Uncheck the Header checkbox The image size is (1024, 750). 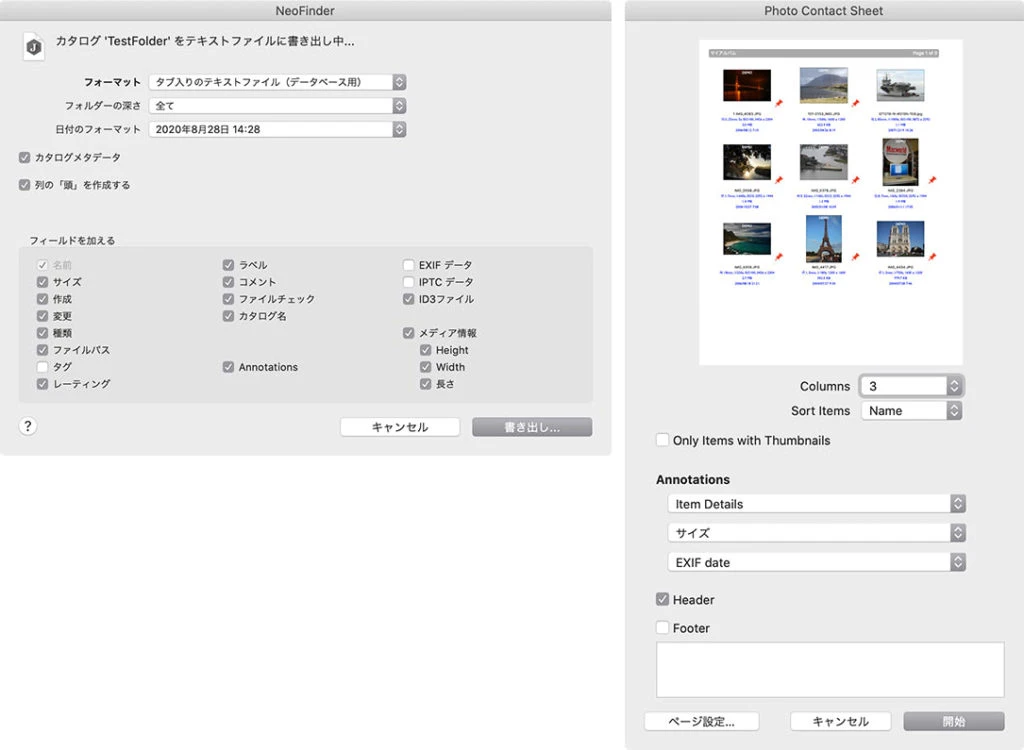[x=662, y=599]
